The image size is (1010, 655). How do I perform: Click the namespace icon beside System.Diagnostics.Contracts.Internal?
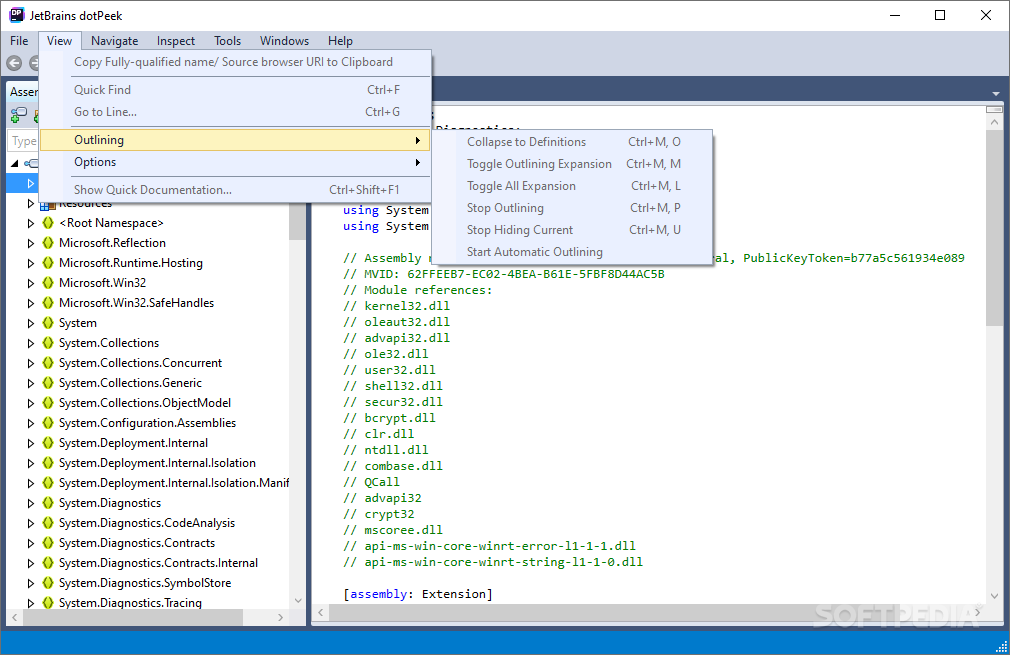pos(48,562)
